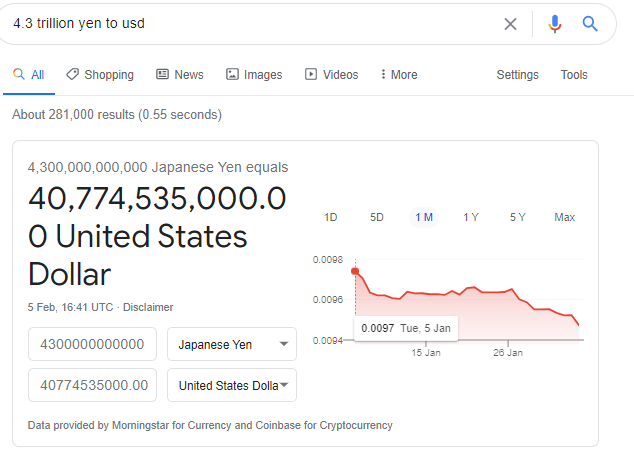Open the Images tab
Viewport: 634px width, 451px height.
click(x=254, y=75)
